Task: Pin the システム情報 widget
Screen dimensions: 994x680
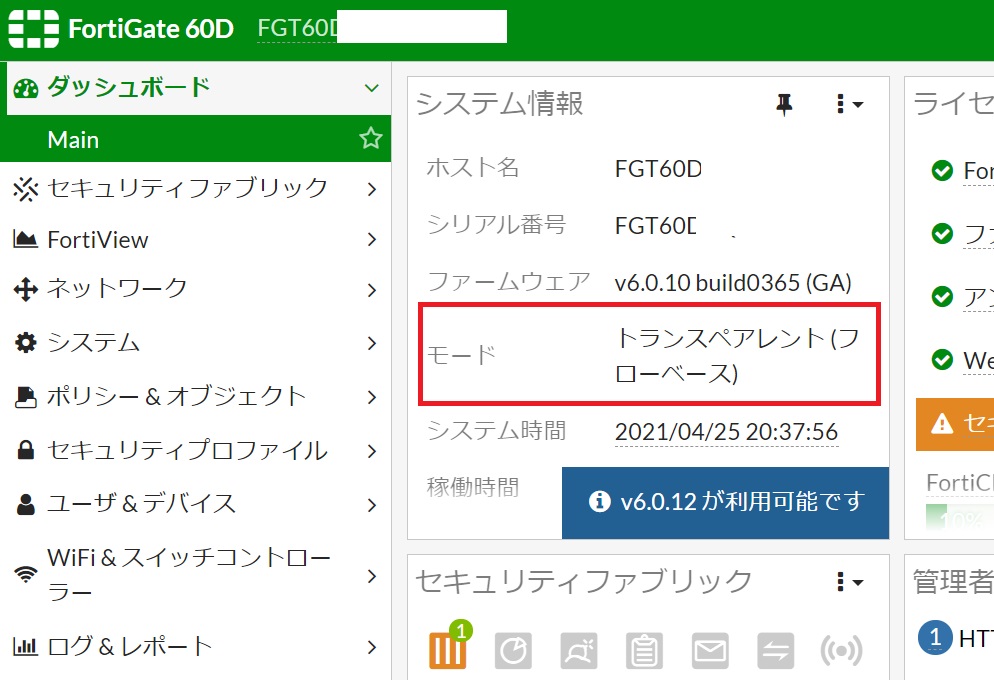Action: click(784, 104)
